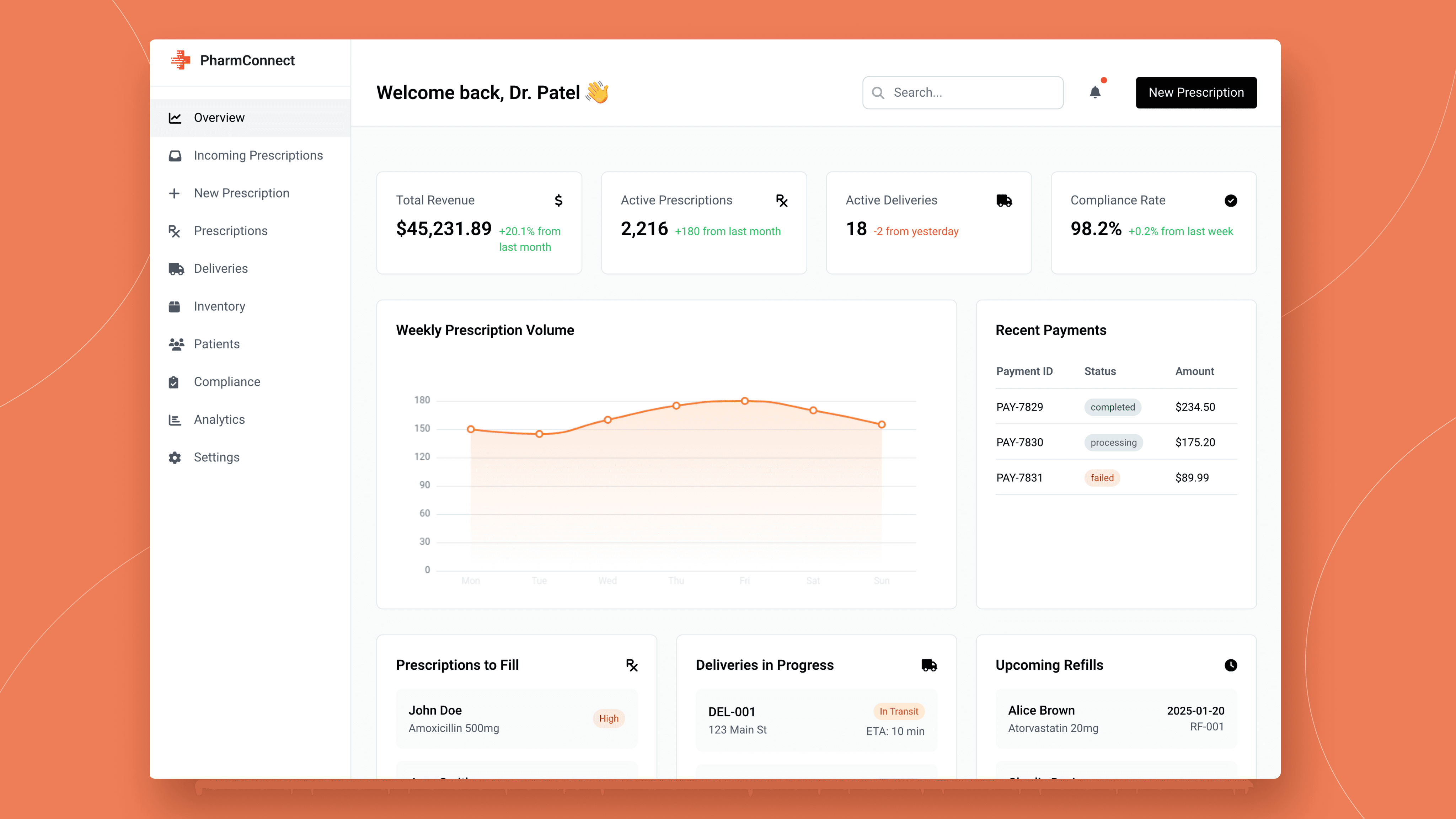The image size is (1456, 819).
Task: Click the failed status badge
Action: [x=1102, y=478]
